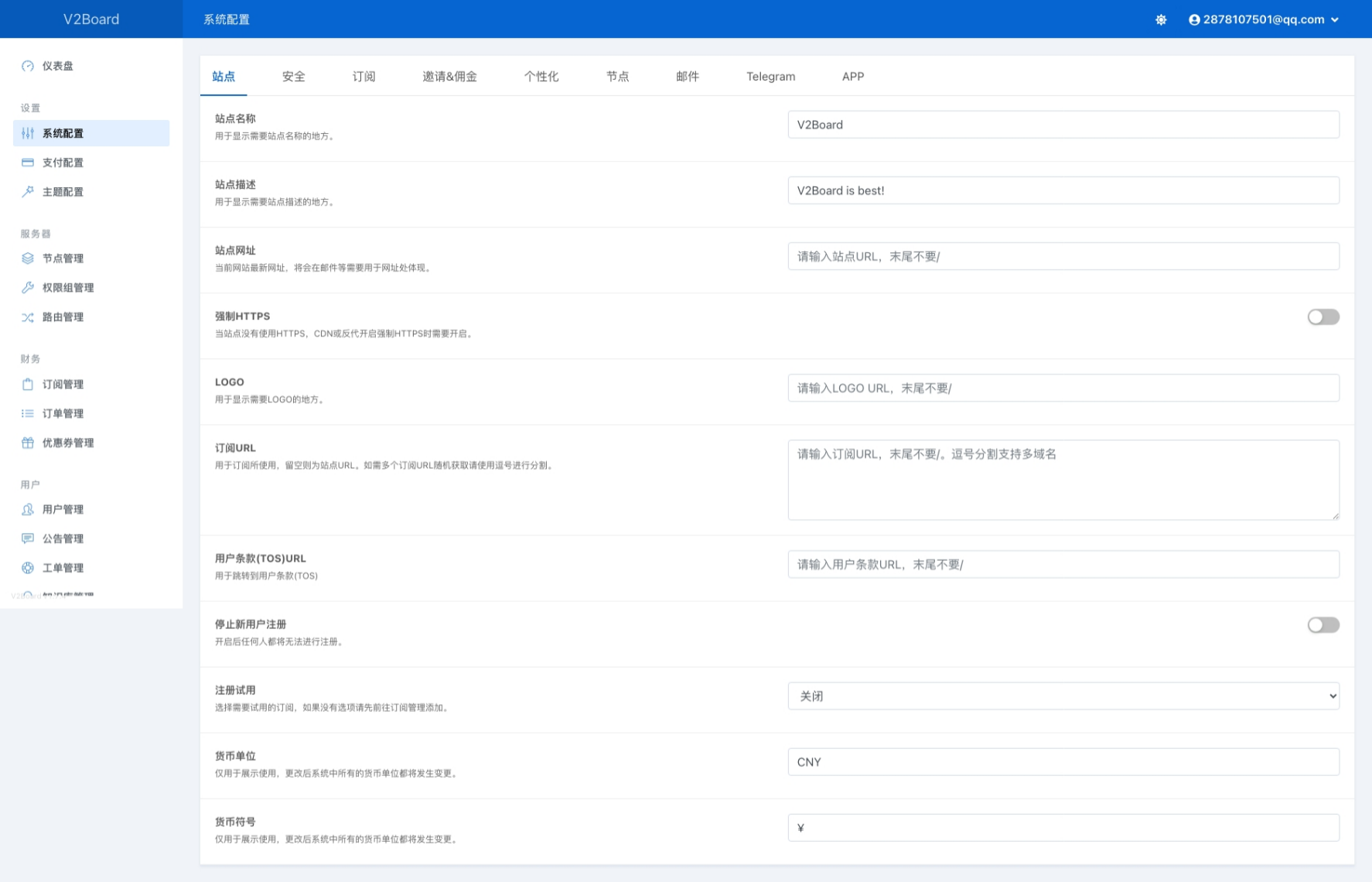
Task: Open the APP tab
Action: click(853, 77)
